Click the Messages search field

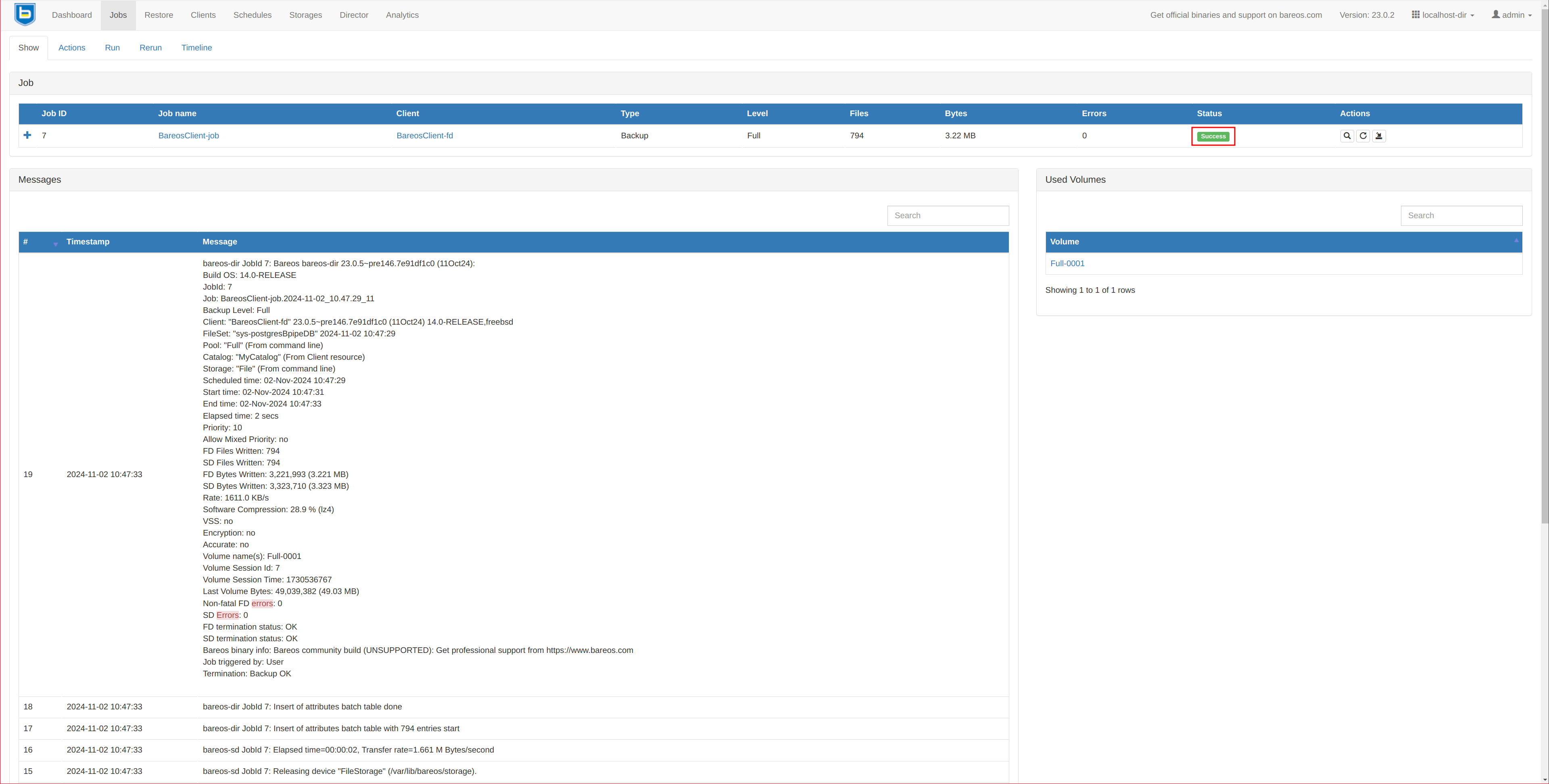(948, 216)
